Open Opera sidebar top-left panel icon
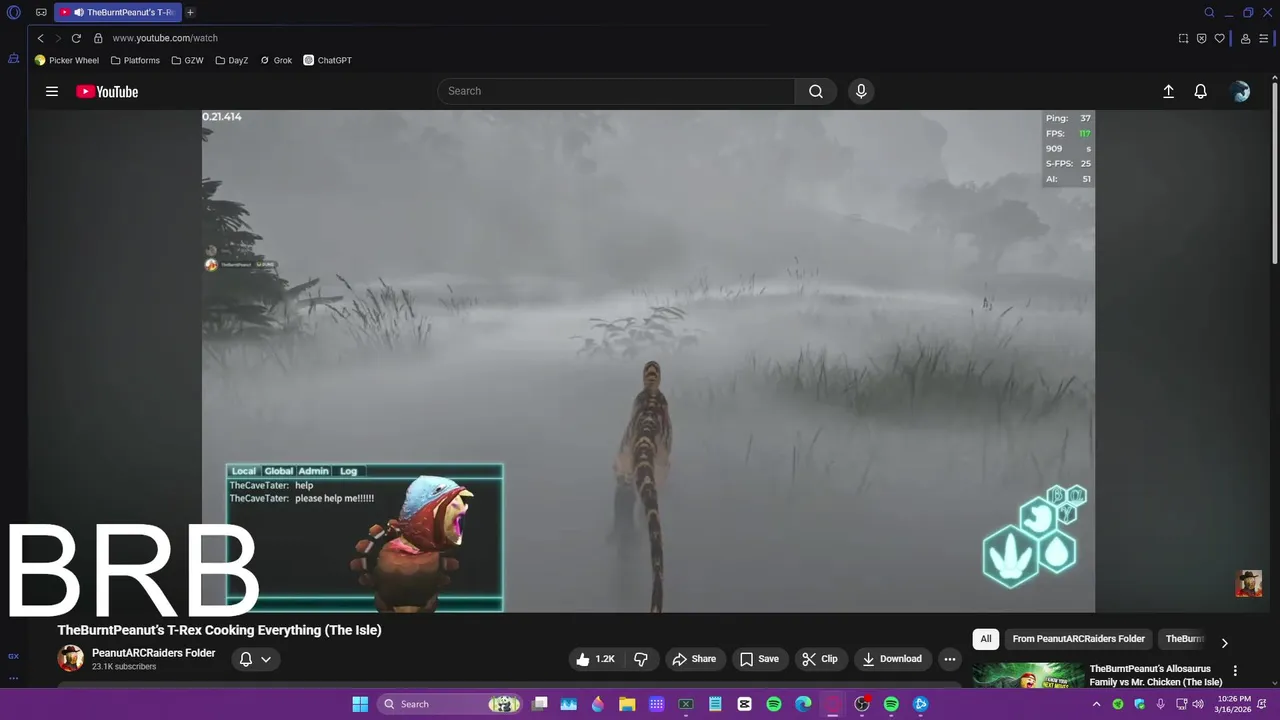 (13, 58)
